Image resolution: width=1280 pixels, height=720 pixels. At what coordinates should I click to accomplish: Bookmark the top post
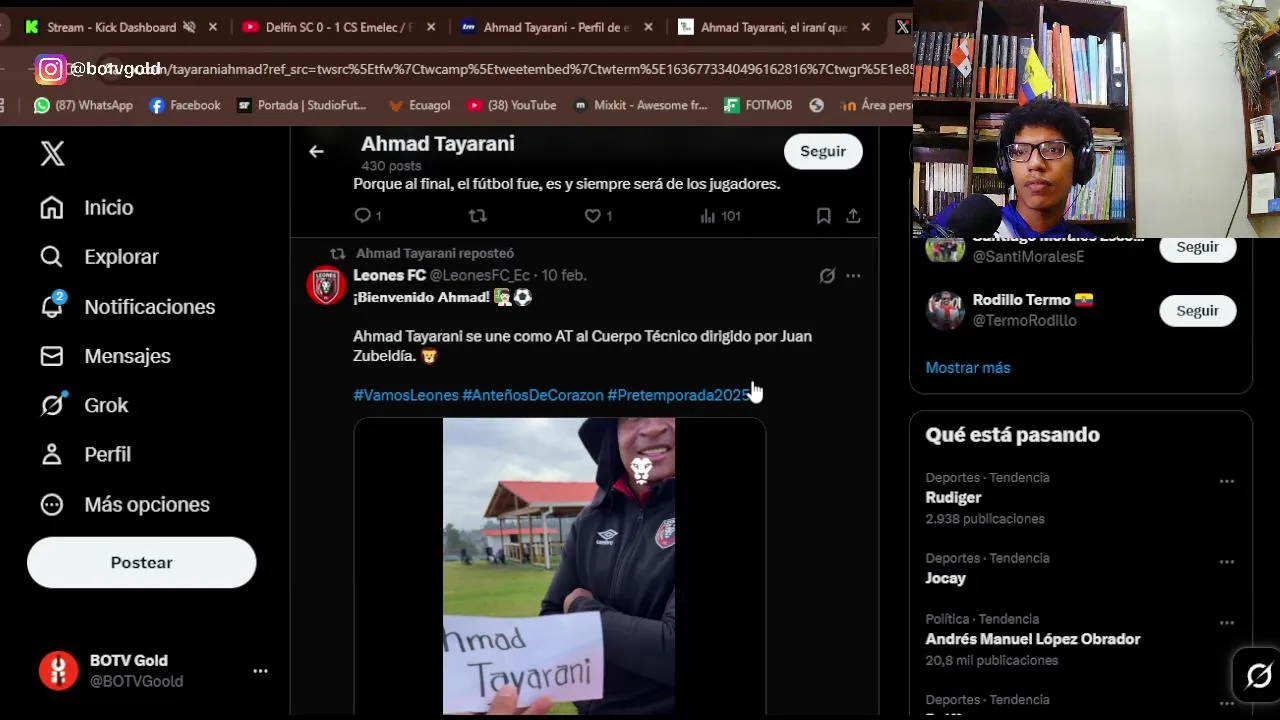pos(823,216)
